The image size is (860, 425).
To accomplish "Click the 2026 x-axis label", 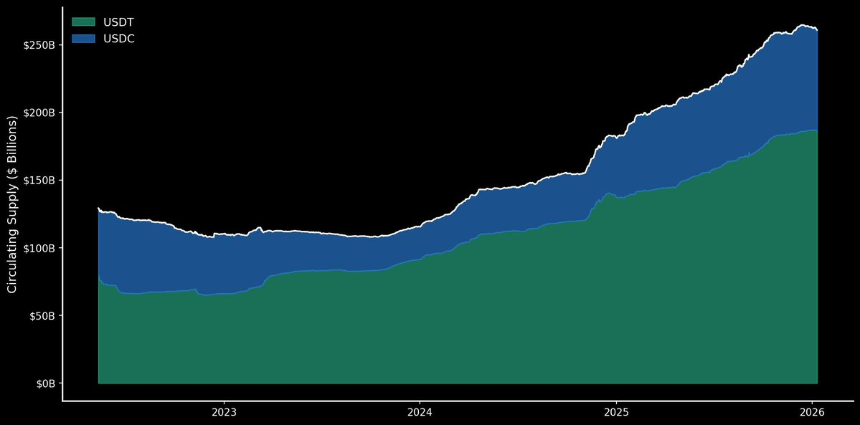I will point(812,411).
